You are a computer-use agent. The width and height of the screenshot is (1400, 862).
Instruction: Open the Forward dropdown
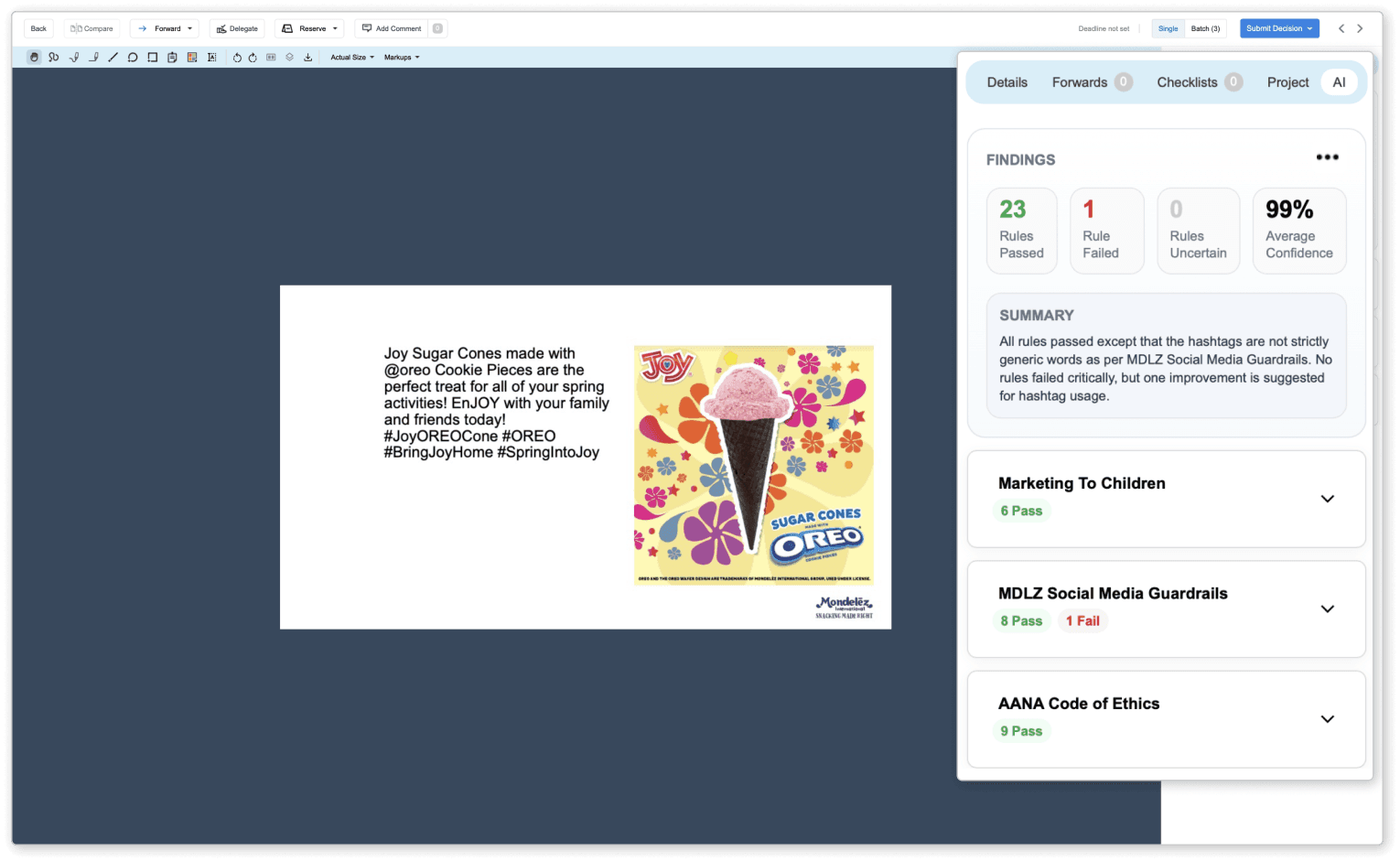tap(165, 28)
